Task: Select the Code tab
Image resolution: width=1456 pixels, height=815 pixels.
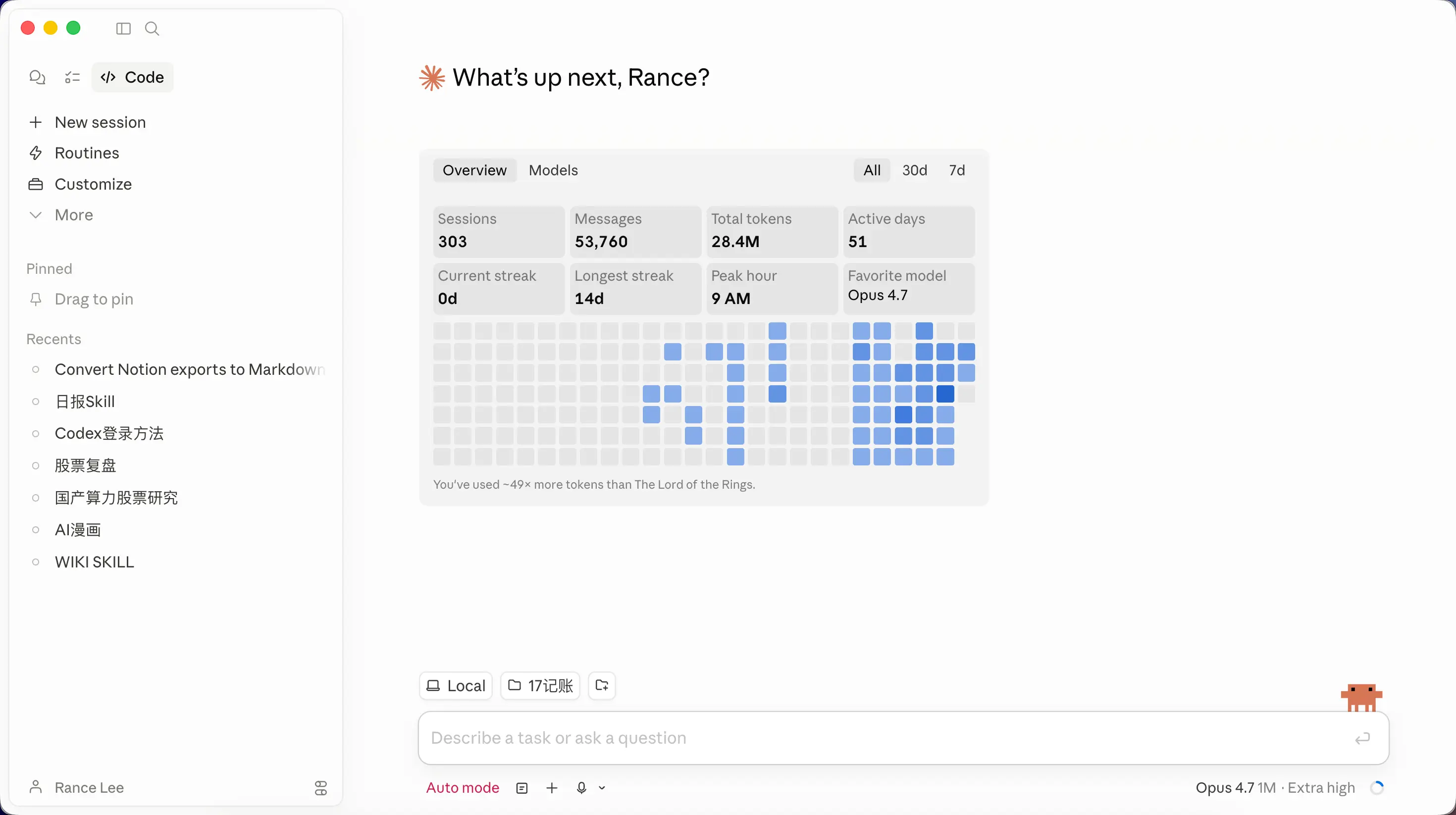Action: tap(132, 77)
